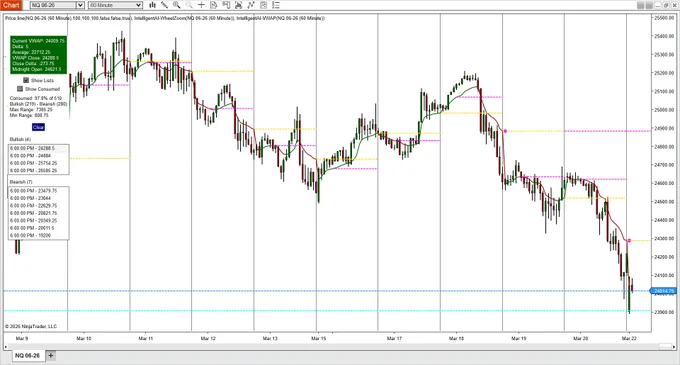Select Bullish entry 6:00:00 PM - 25754.25

[39, 163]
